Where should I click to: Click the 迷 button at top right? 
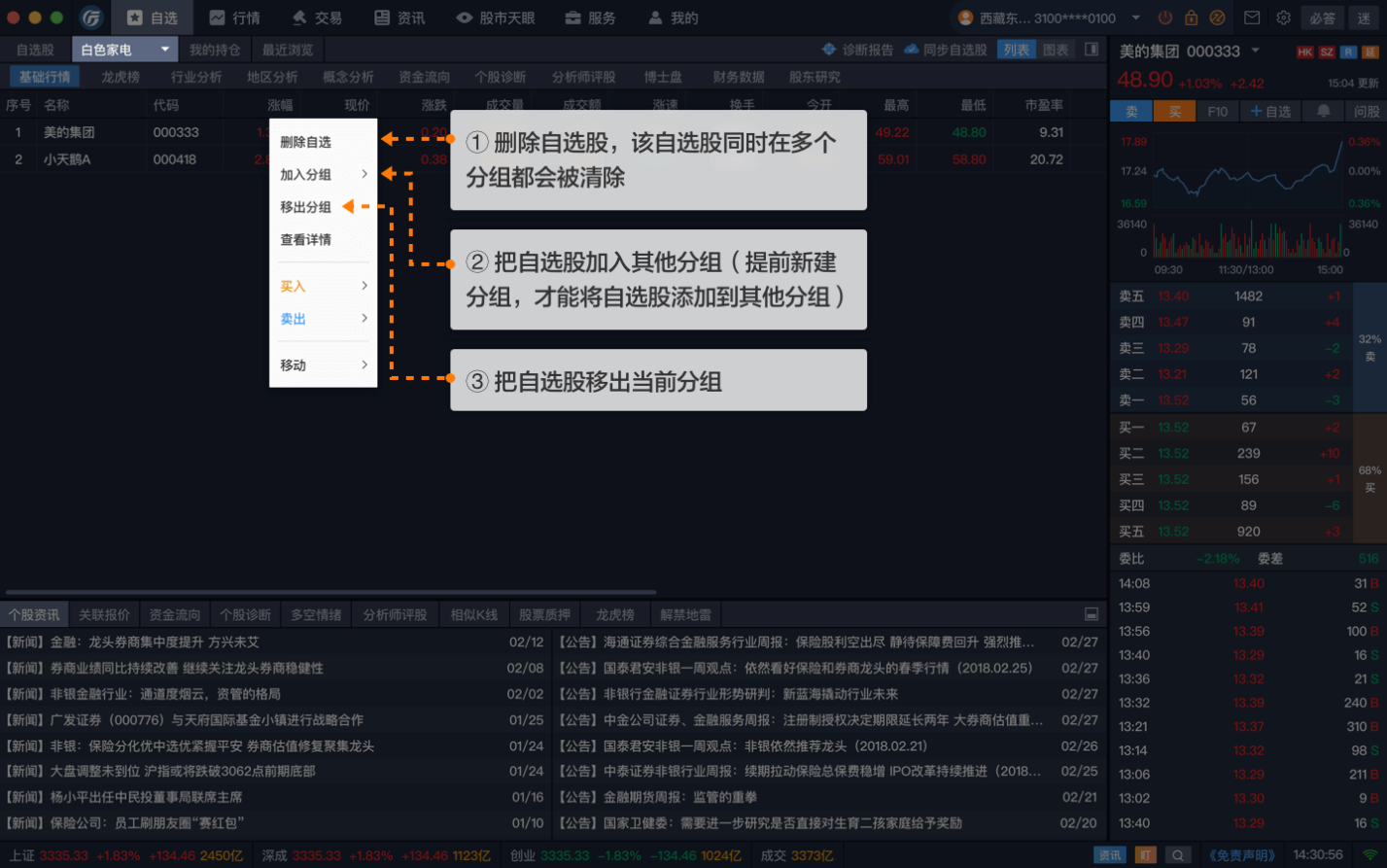(1365, 17)
